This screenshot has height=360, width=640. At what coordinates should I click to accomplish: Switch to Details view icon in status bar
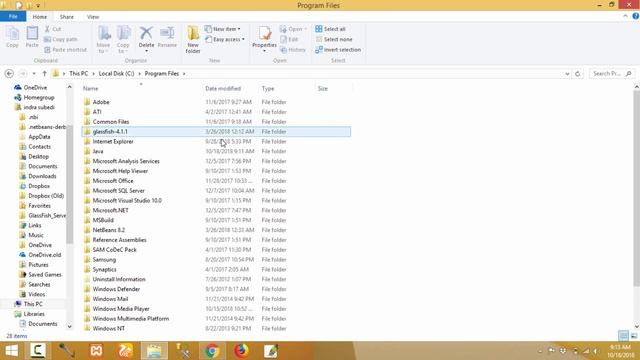tap(623, 336)
